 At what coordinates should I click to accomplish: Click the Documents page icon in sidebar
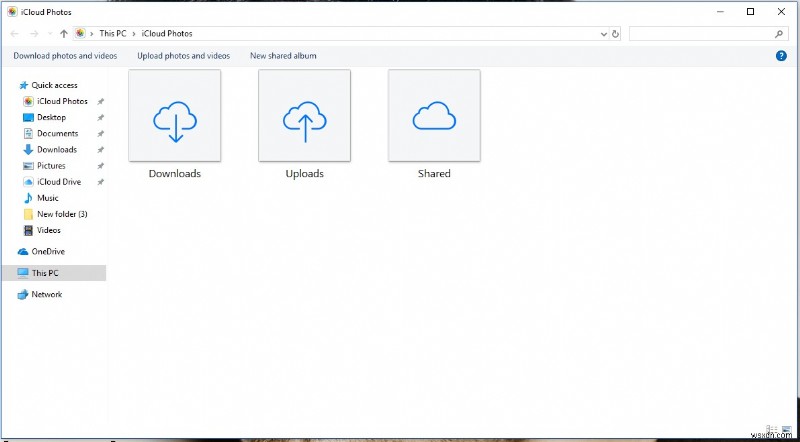[x=29, y=134]
